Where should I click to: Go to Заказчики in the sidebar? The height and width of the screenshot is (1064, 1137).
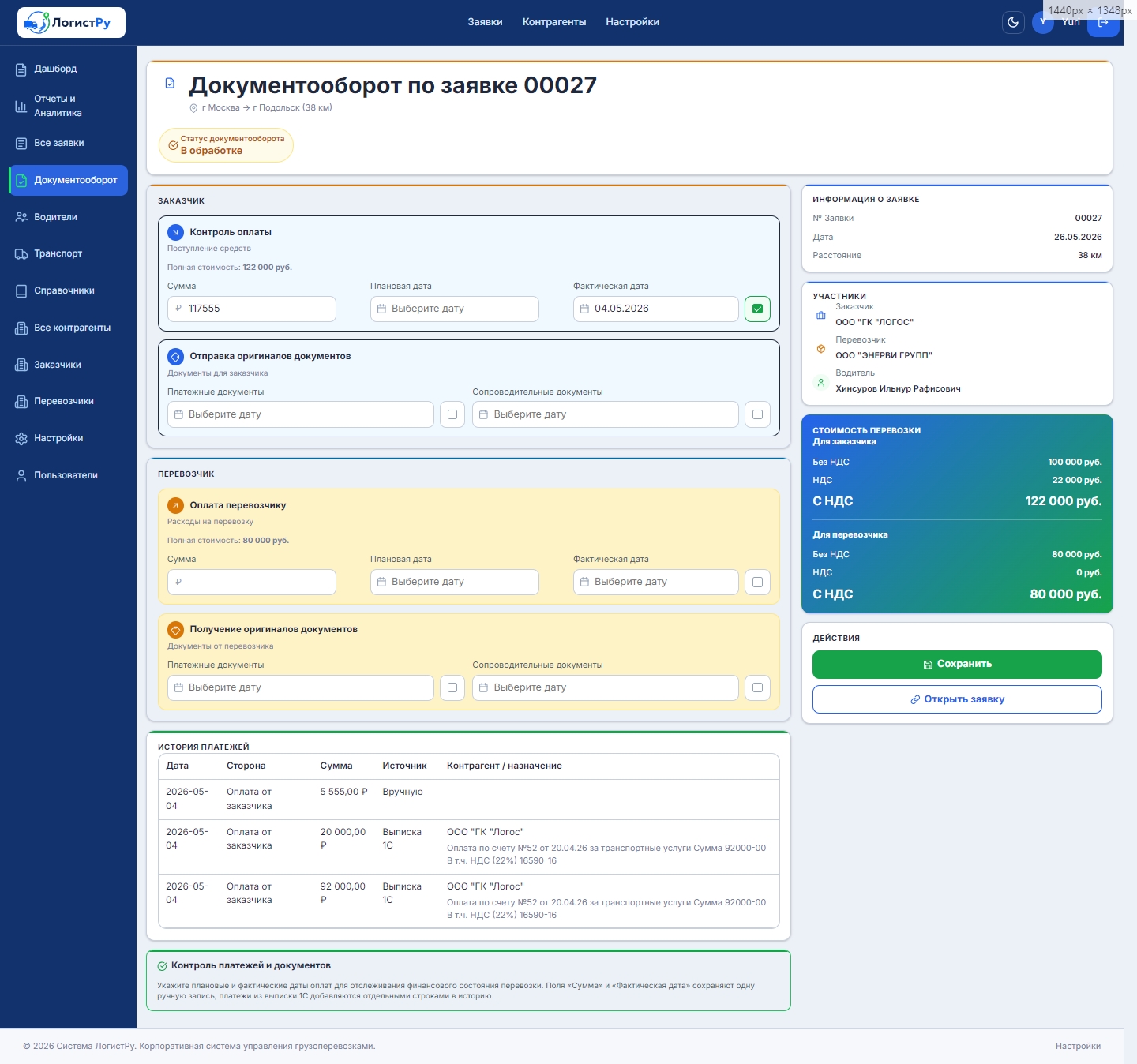(68, 365)
